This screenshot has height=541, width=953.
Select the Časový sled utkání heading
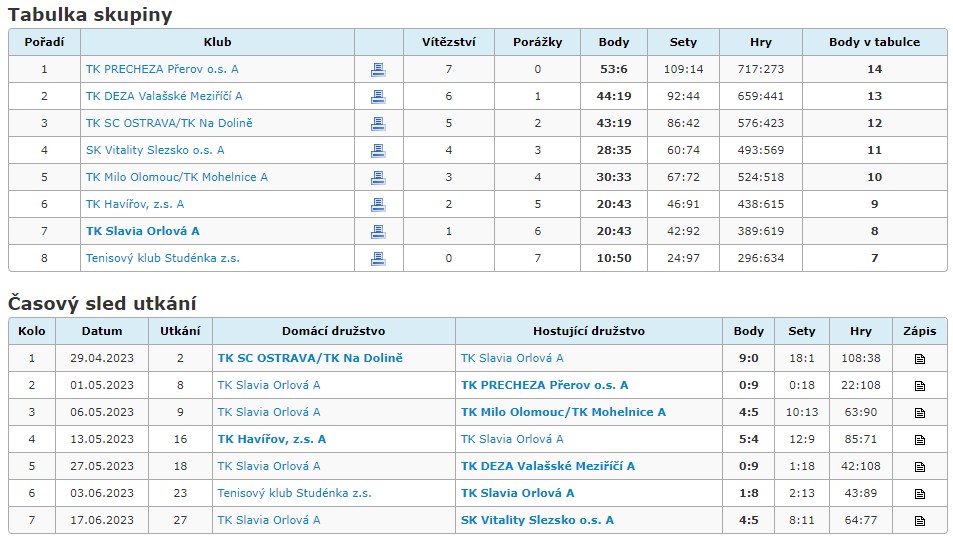(x=102, y=303)
